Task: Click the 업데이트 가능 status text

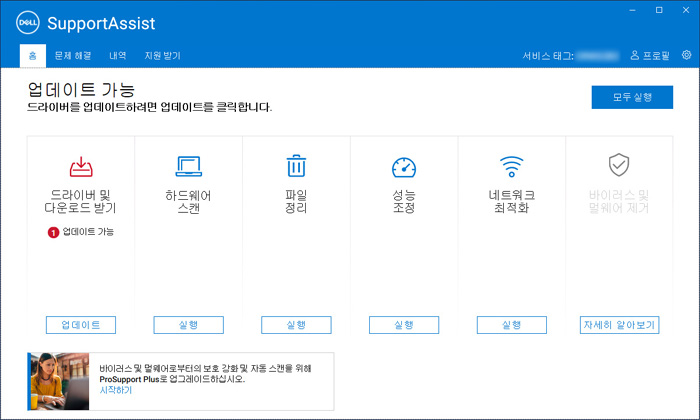Action: point(88,232)
